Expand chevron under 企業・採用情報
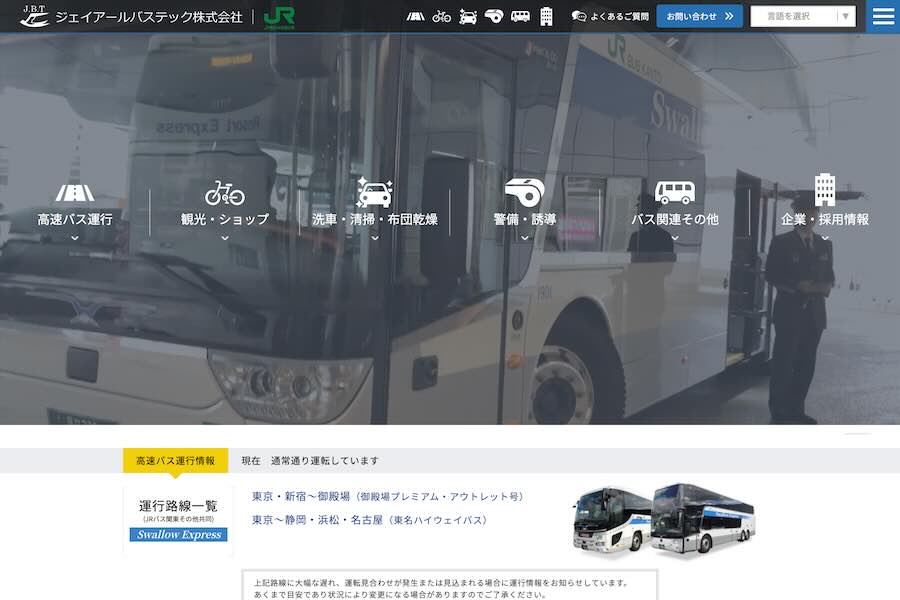The image size is (900, 600). (825, 238)
